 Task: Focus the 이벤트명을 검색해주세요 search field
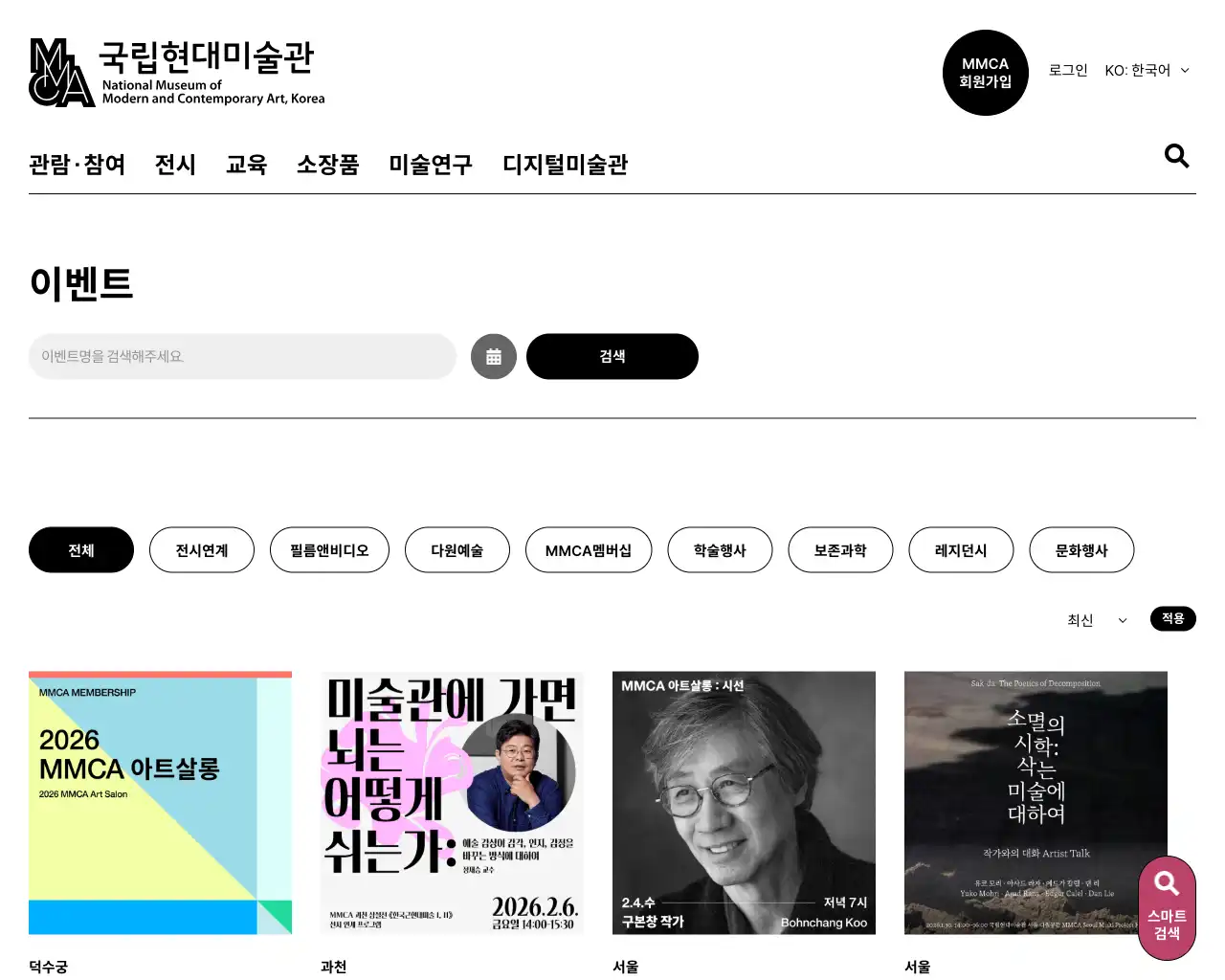(x=242, y=356)
